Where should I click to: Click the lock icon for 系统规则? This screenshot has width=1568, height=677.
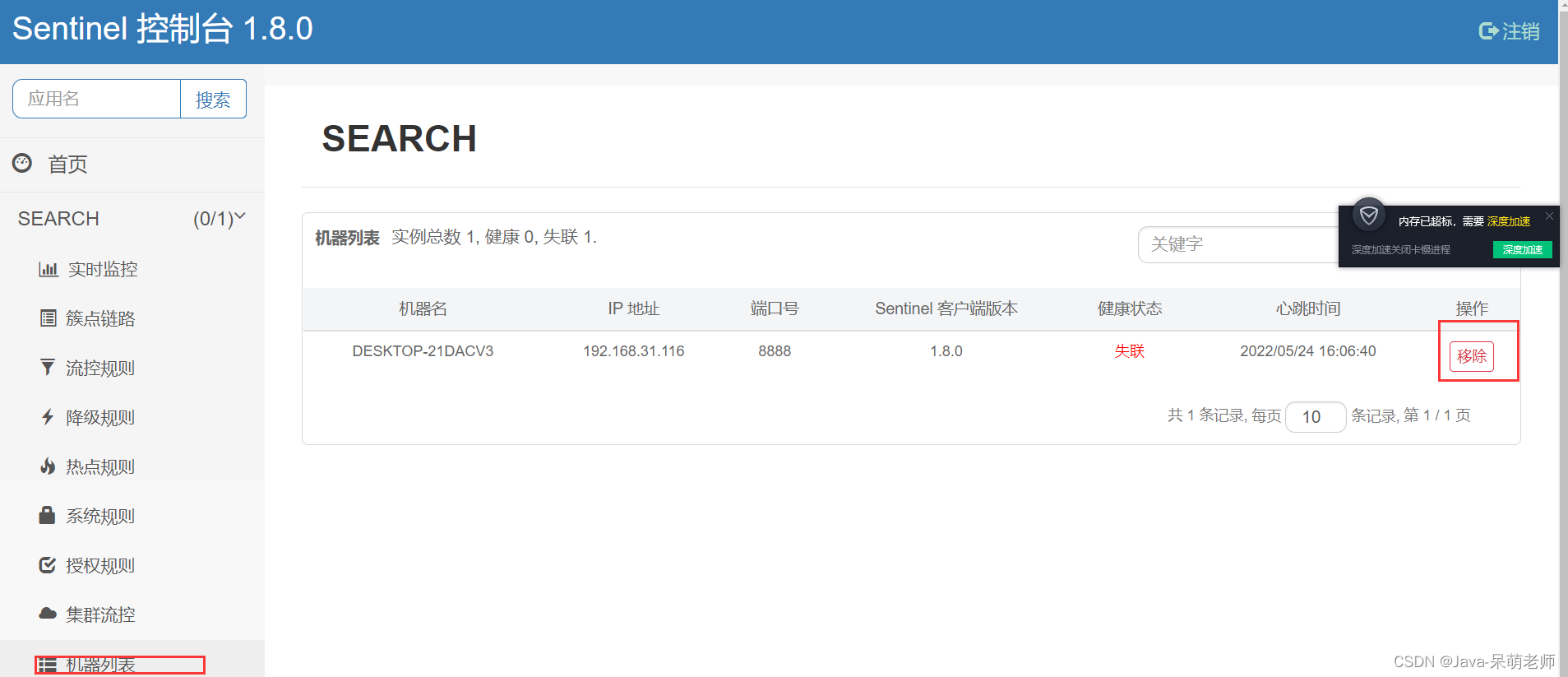coord(47,515)
